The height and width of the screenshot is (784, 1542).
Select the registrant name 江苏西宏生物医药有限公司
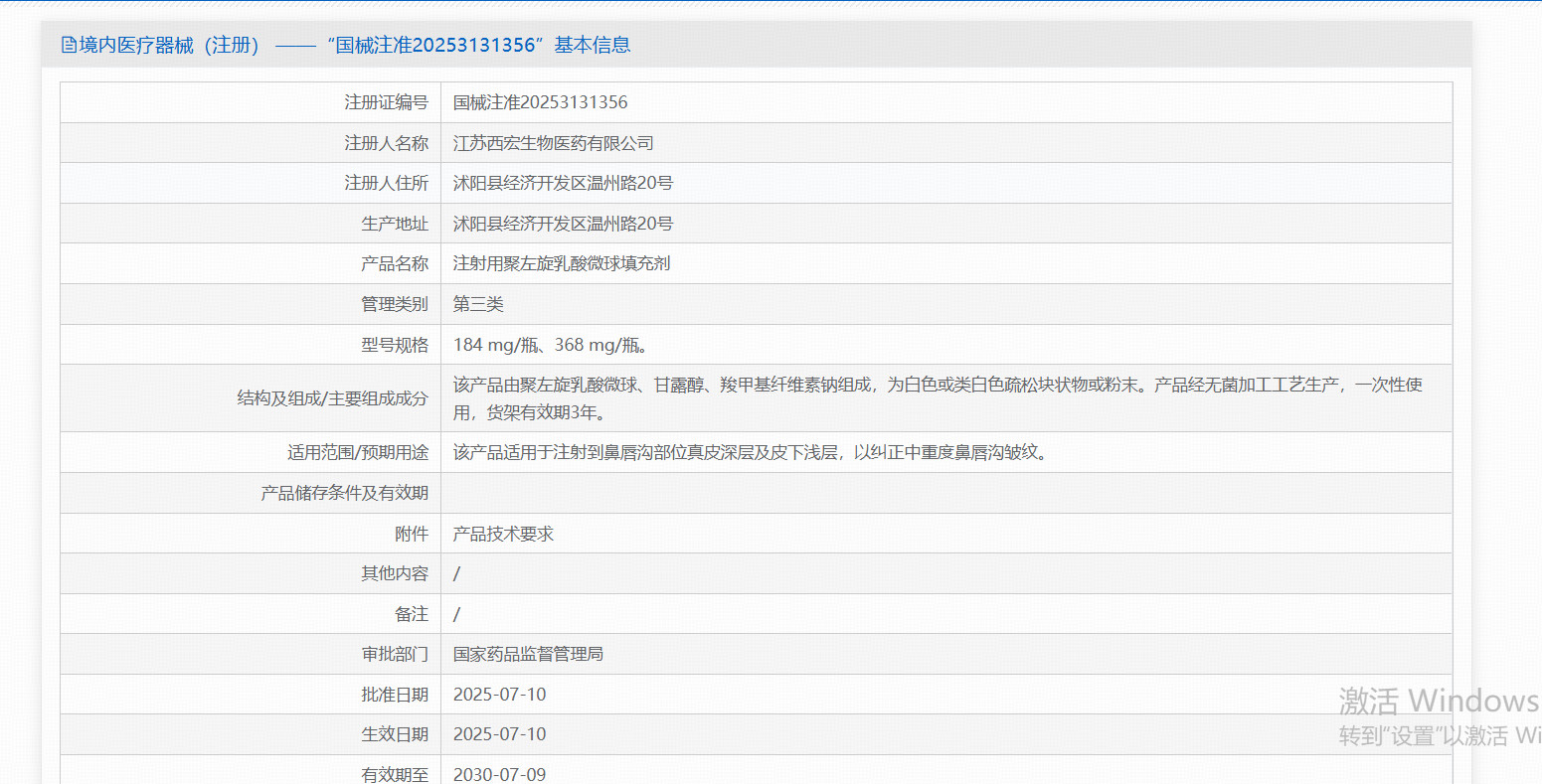coord(553,143)
